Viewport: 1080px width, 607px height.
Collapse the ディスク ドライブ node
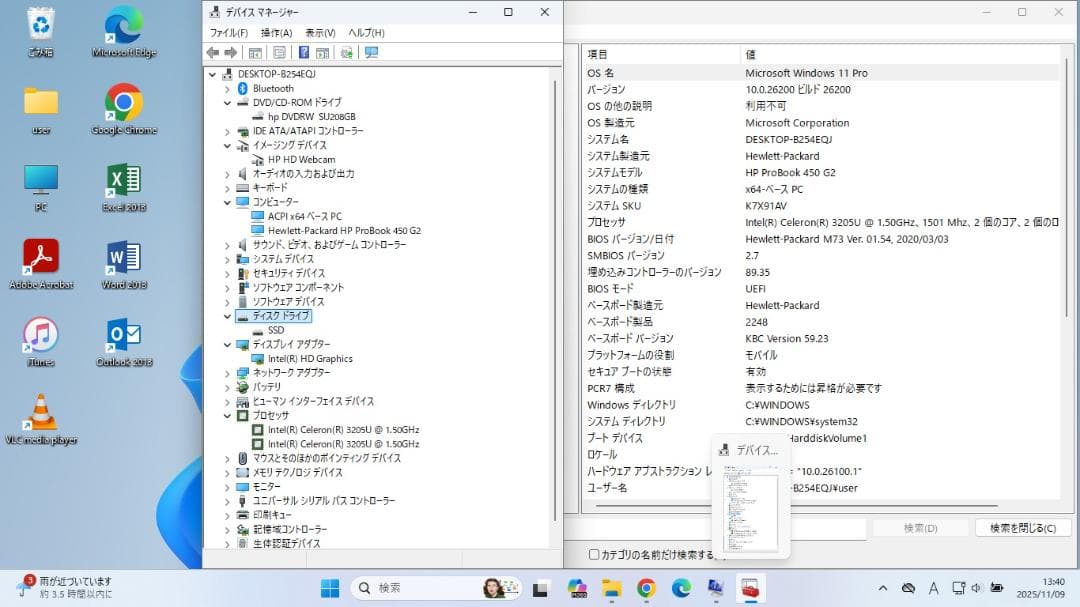coord(227,316)
